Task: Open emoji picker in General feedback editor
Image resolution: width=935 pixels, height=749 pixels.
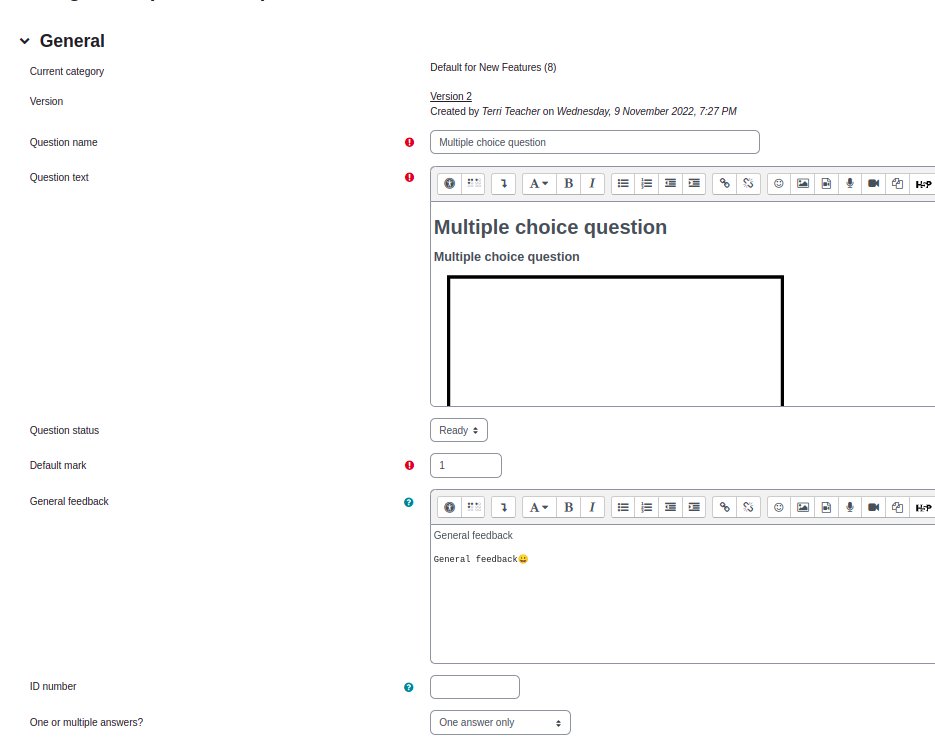Action: (779, 507)
